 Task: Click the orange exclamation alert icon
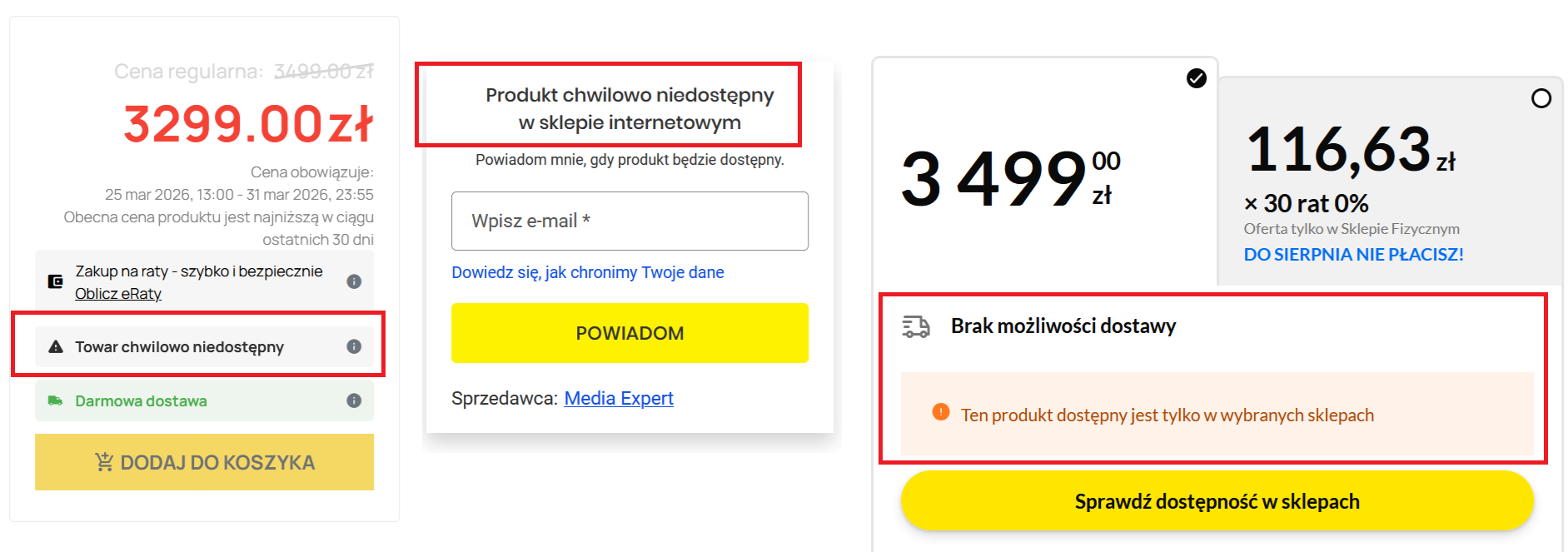(941, 412)
